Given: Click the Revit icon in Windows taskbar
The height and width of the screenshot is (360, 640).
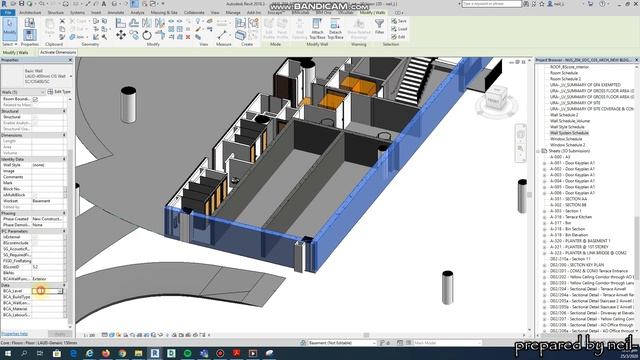Looking at the screenshot, I should click(x=155, y=353).
